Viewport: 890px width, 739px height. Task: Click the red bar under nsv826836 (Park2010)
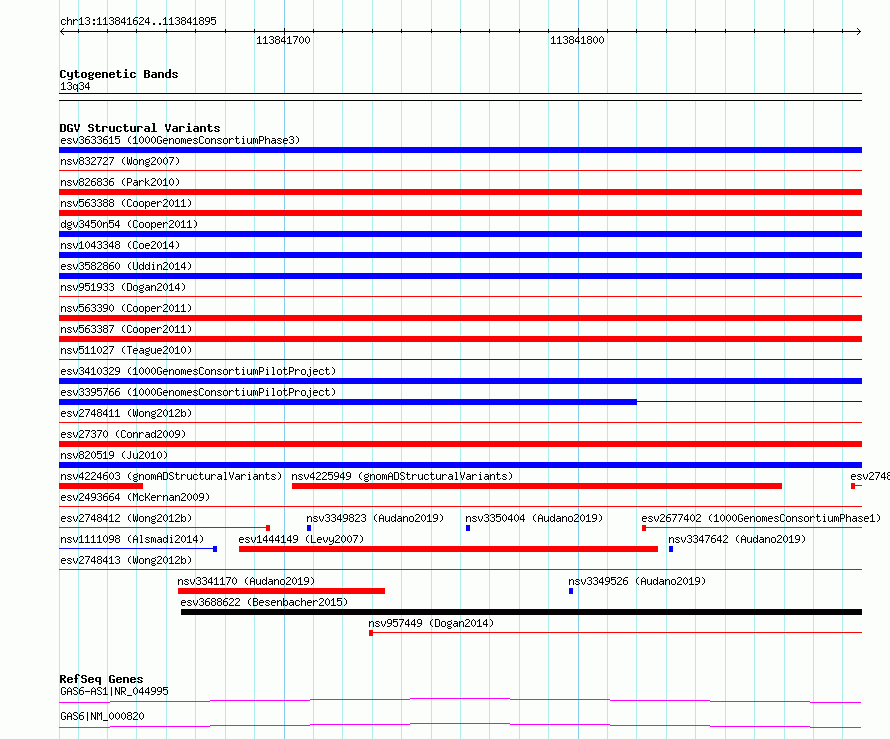pos(460,192)
